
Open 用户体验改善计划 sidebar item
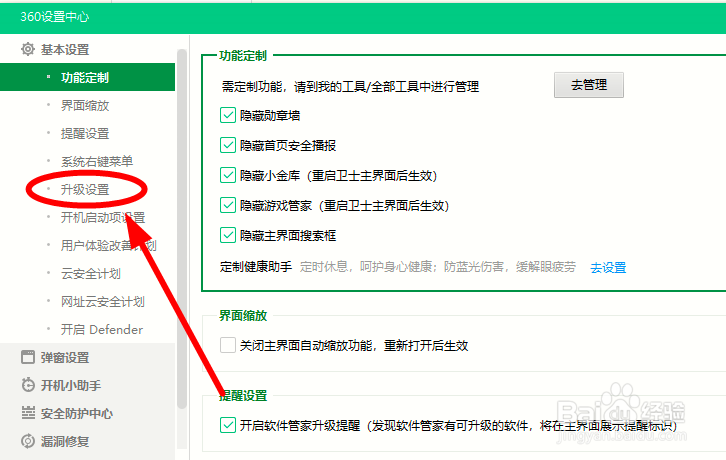[109, 246]
